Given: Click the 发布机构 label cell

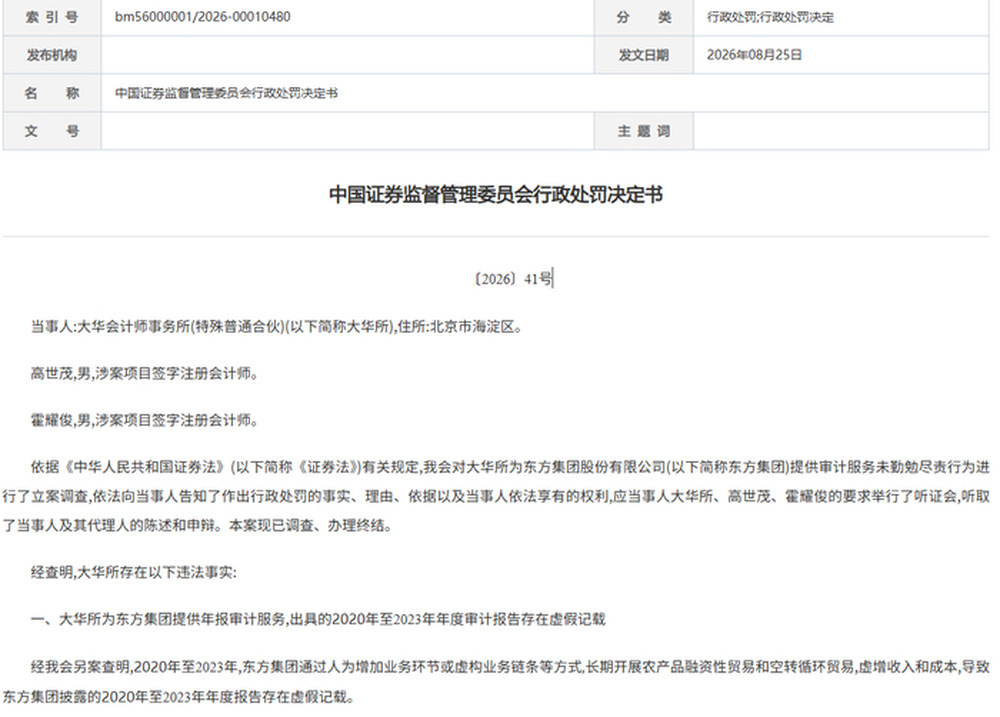Looking at the screenshot, I should (52, 55).
